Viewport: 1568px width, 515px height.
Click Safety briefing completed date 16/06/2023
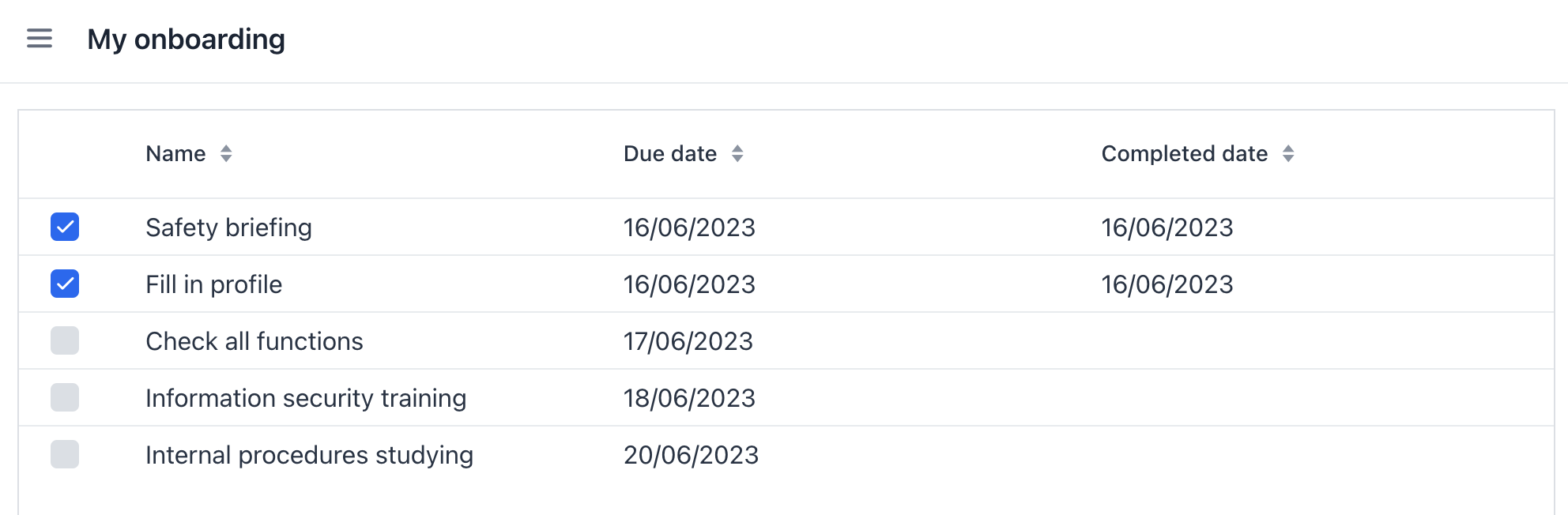pos(1167,227)
